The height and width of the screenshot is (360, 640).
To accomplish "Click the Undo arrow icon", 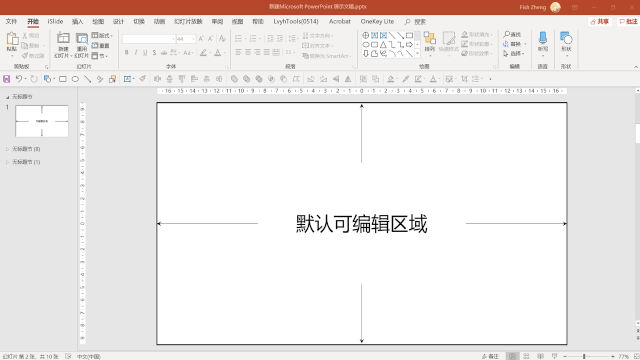I will 19,79.
